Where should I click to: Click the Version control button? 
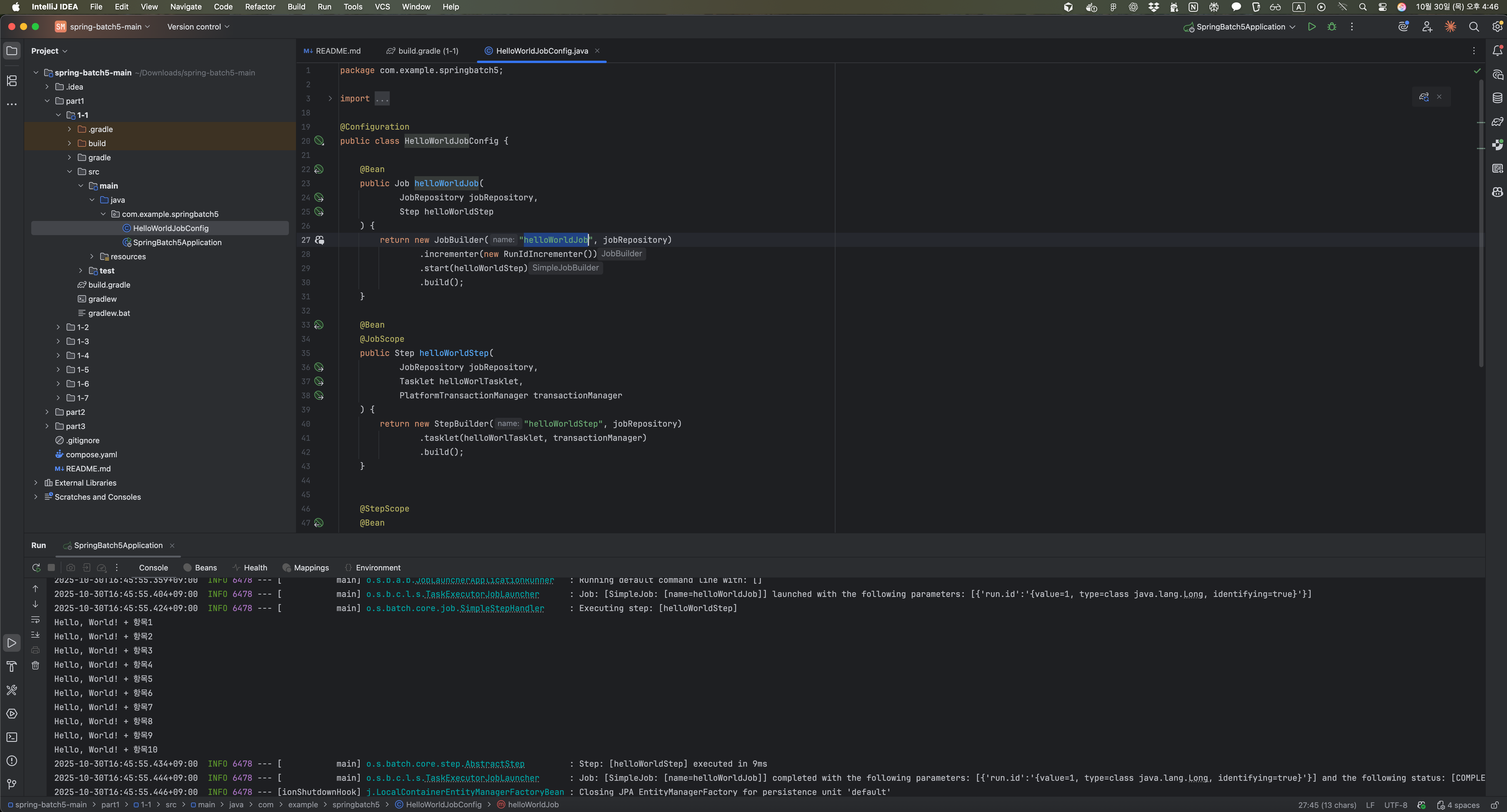[198, 27]
